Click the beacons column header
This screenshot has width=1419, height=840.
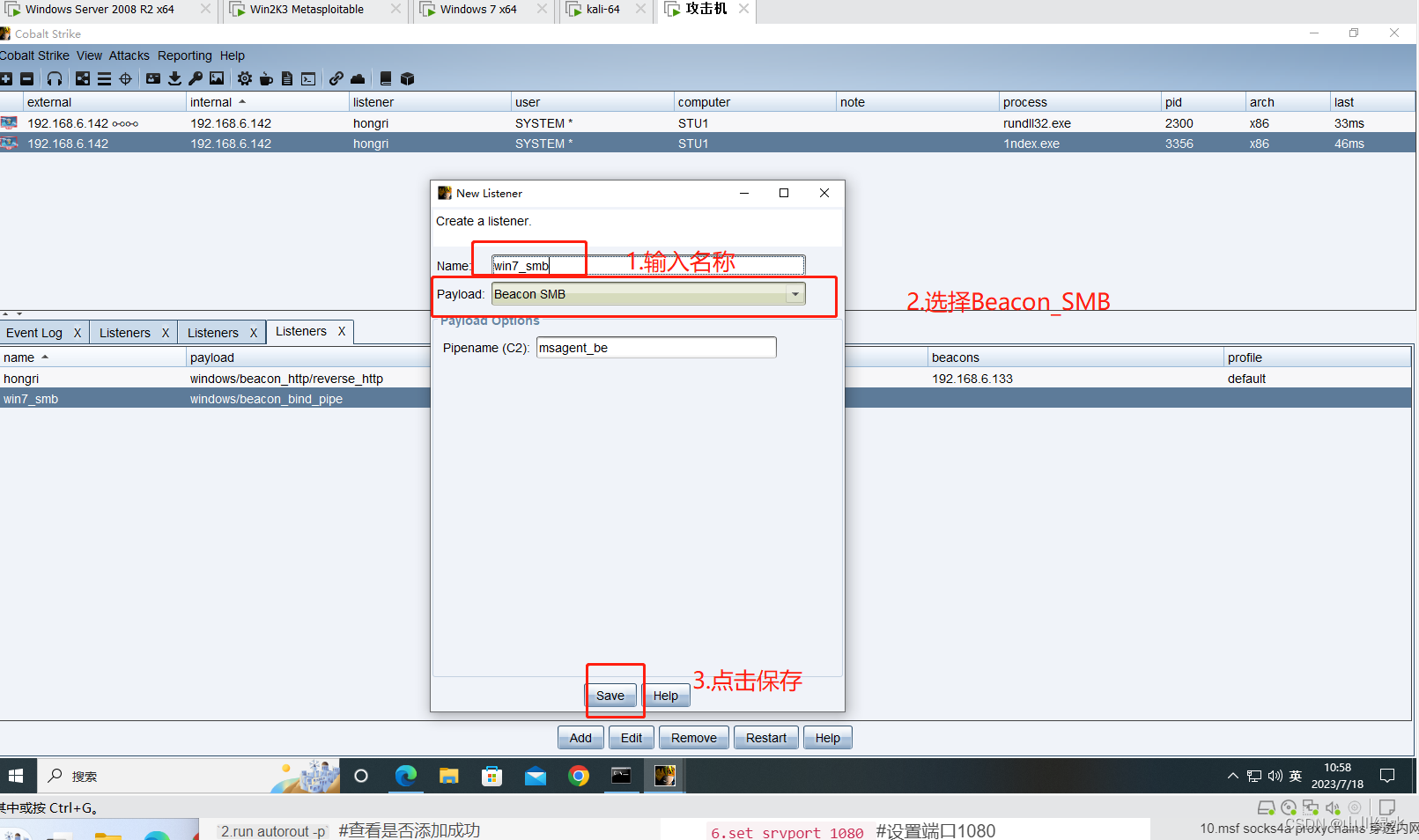click(x=1075, y=357)
